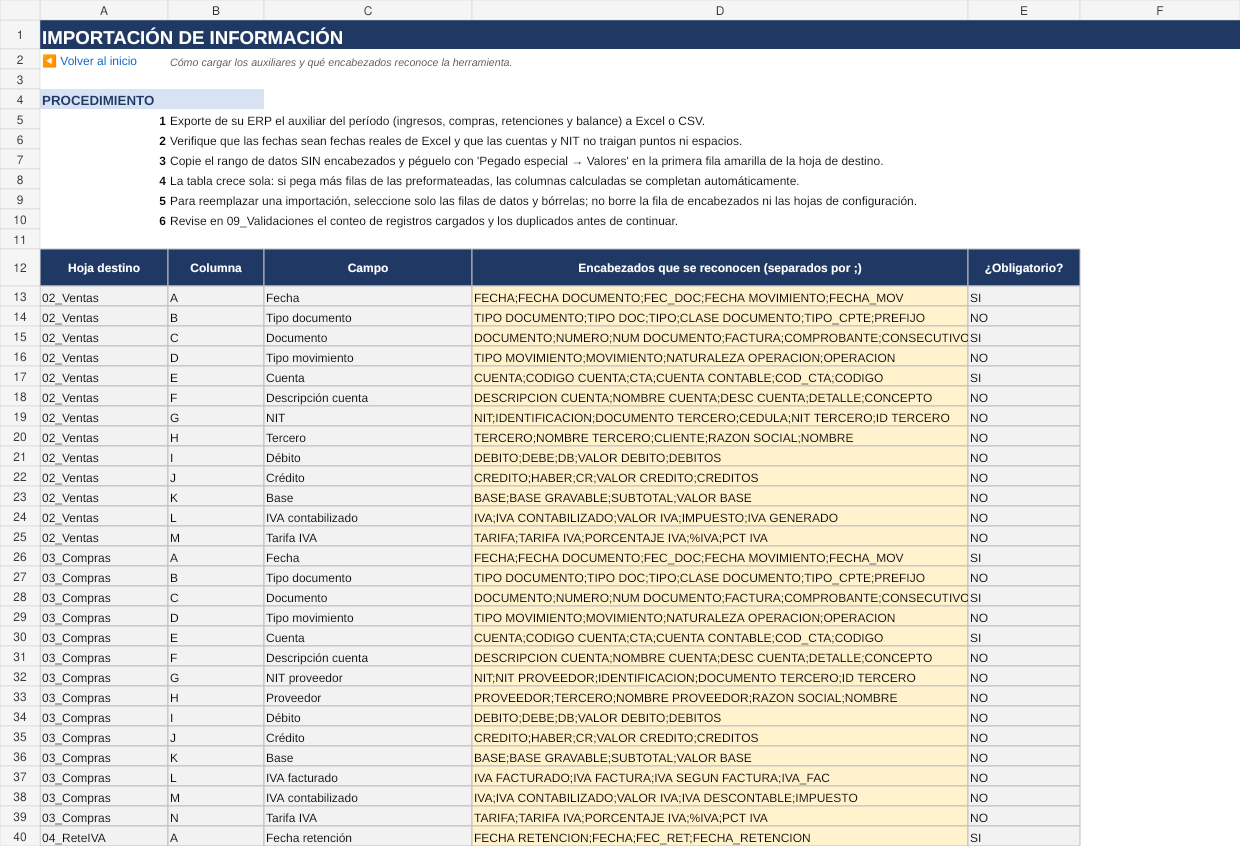1240x846 pixels.
Task: Click the 'NIT' field cell in row 19
Action: tap(368, 417)
